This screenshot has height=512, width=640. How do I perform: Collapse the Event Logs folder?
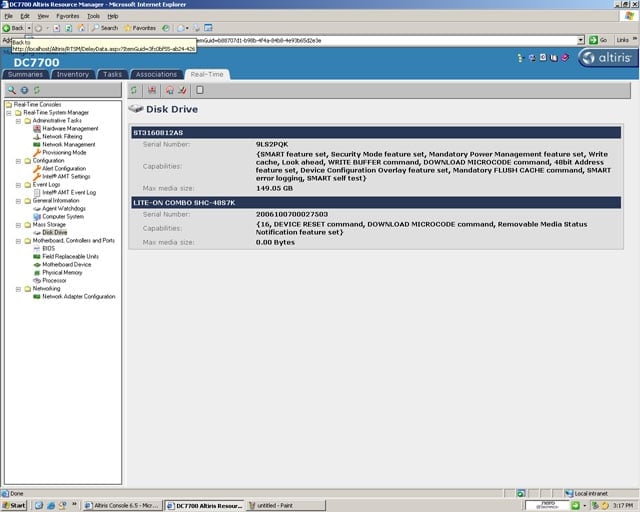pos(18,185)
